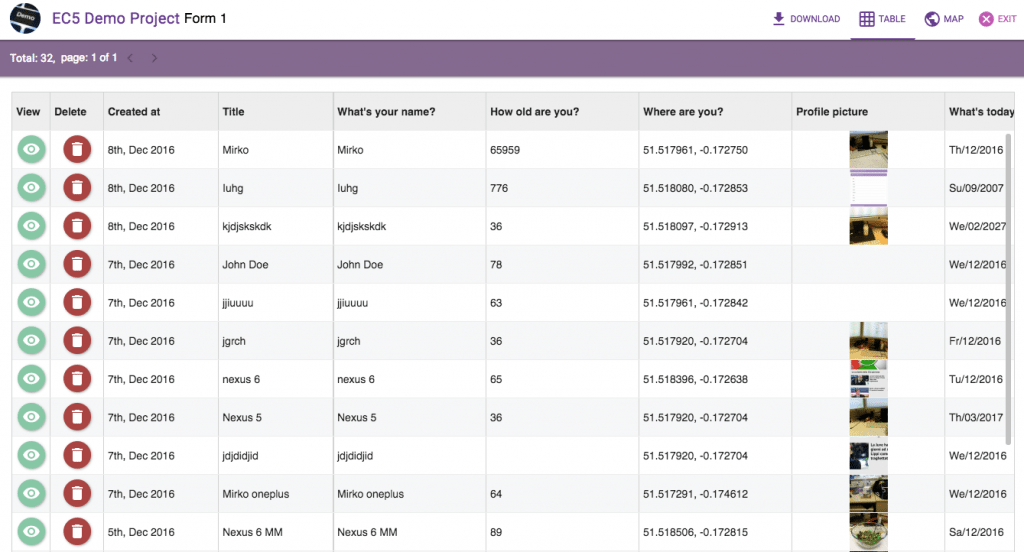Go to next page arrow
Screen dimensions: 1024x552
point(154,58)
